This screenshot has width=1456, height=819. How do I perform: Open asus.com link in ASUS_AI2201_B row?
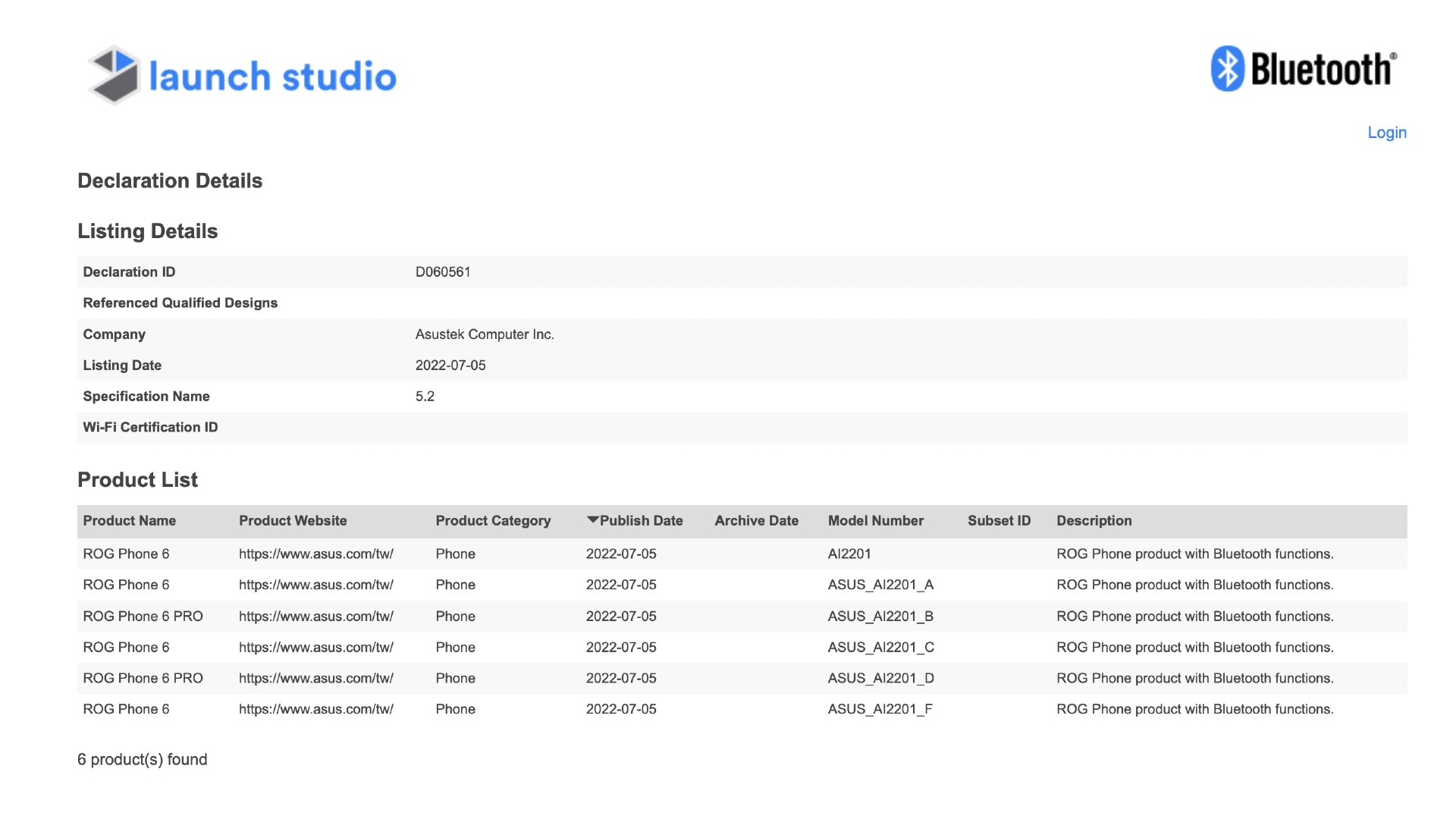click(x=316, y=617)
